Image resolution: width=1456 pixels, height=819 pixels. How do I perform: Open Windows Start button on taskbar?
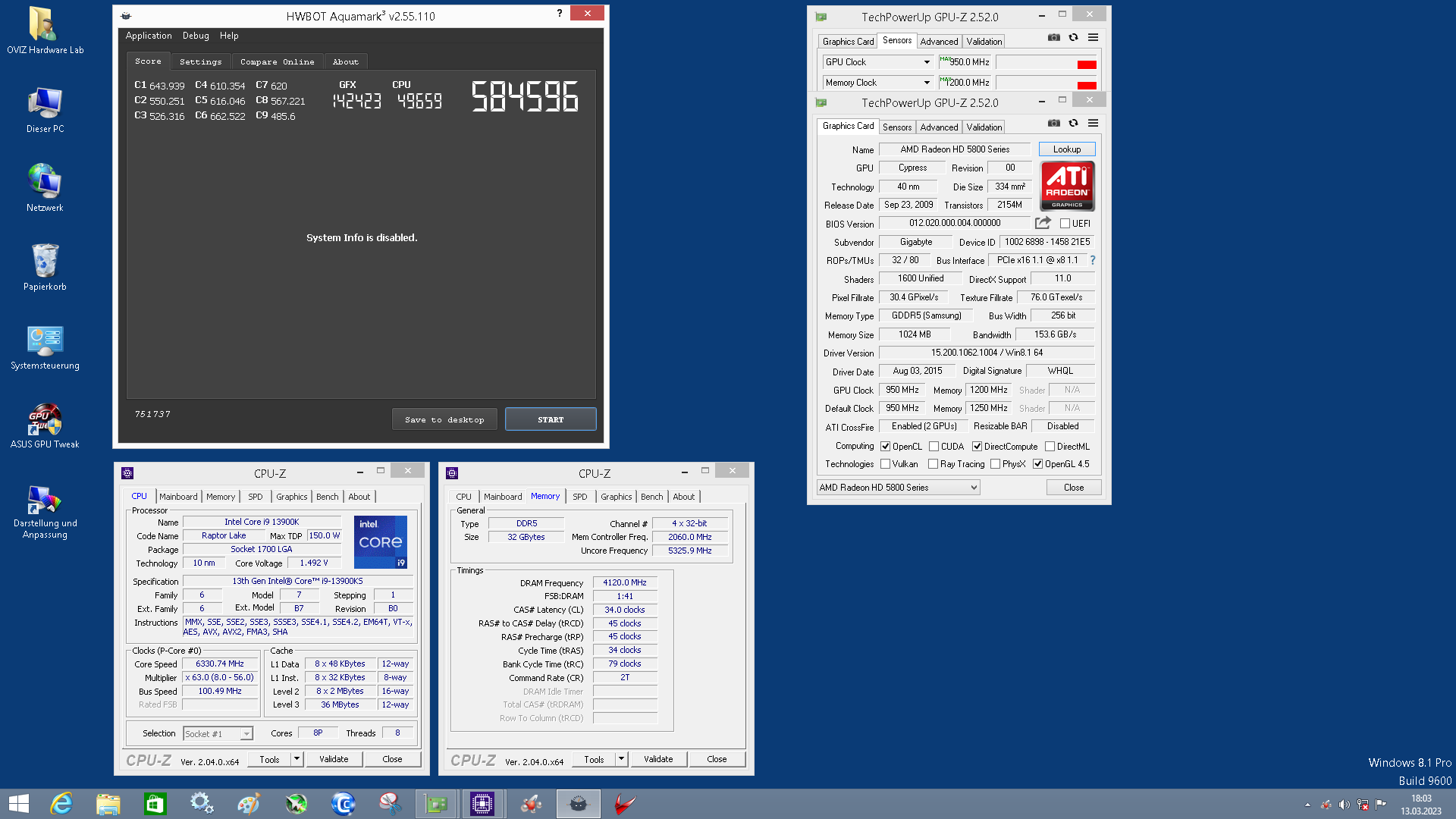tap(19, 804)
